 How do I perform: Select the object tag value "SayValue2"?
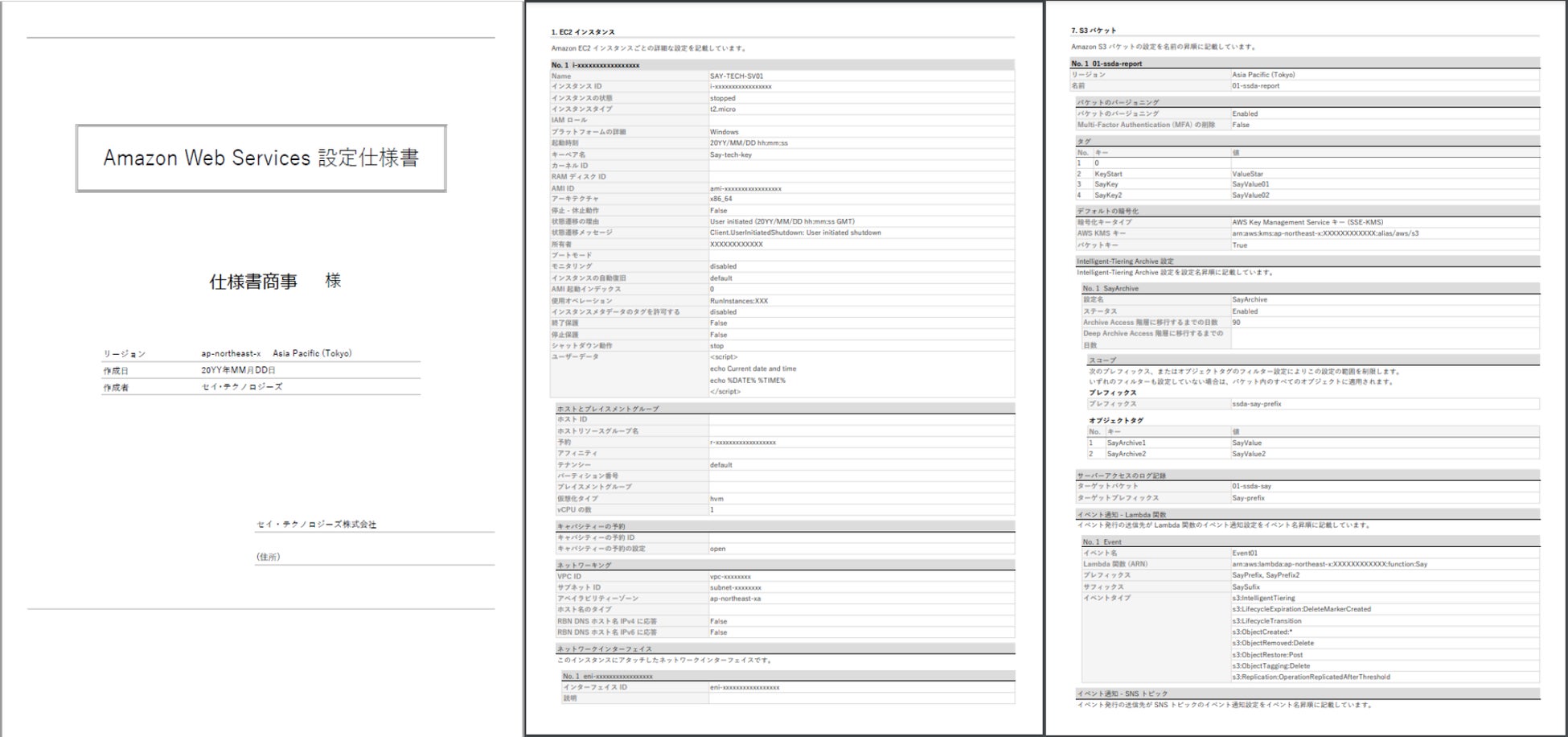(x=1249, y=454)
